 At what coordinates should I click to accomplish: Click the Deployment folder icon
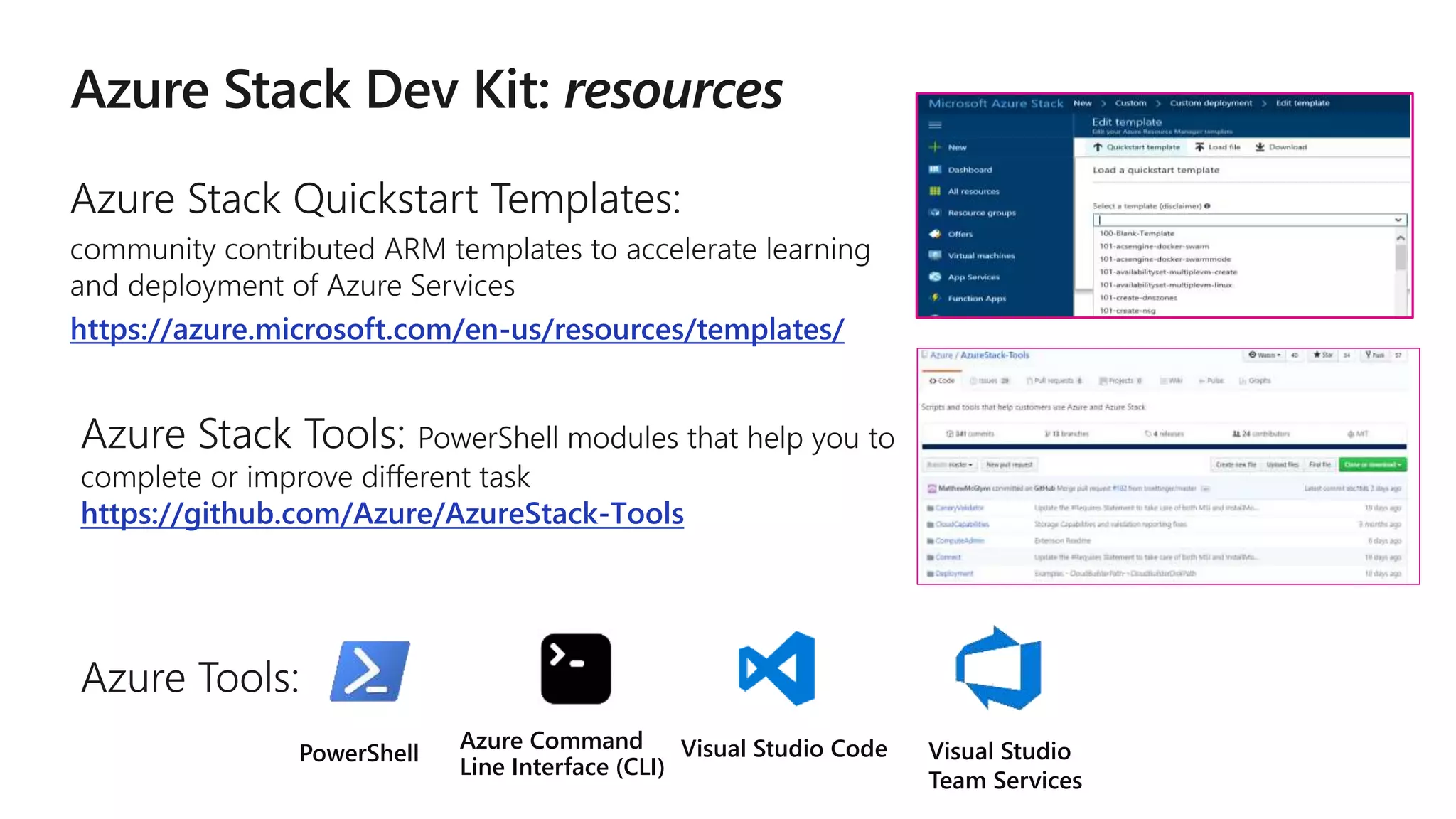click(x=931, y=574)
